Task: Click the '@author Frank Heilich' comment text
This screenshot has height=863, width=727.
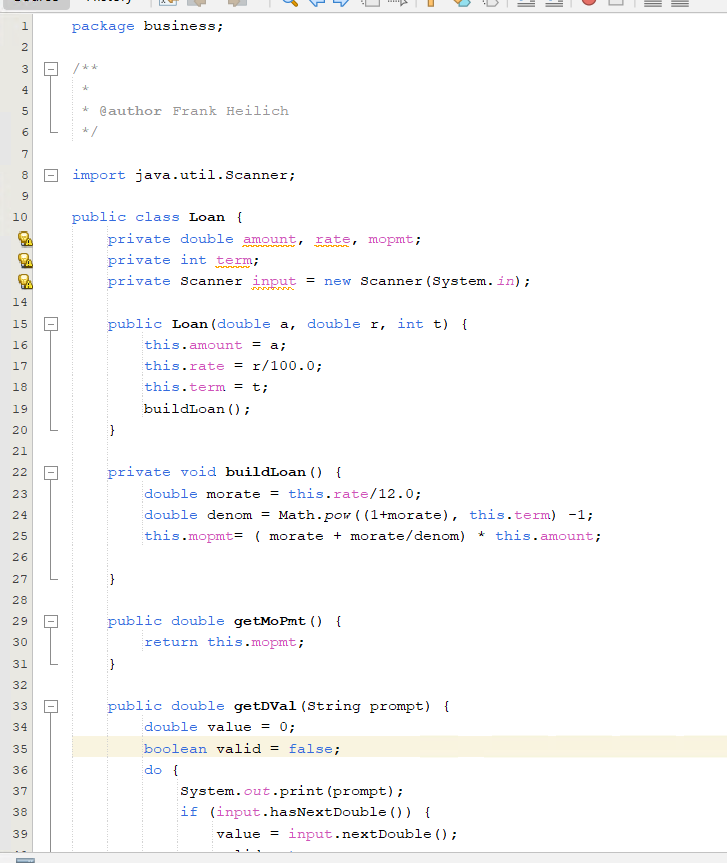Action: 194,111
